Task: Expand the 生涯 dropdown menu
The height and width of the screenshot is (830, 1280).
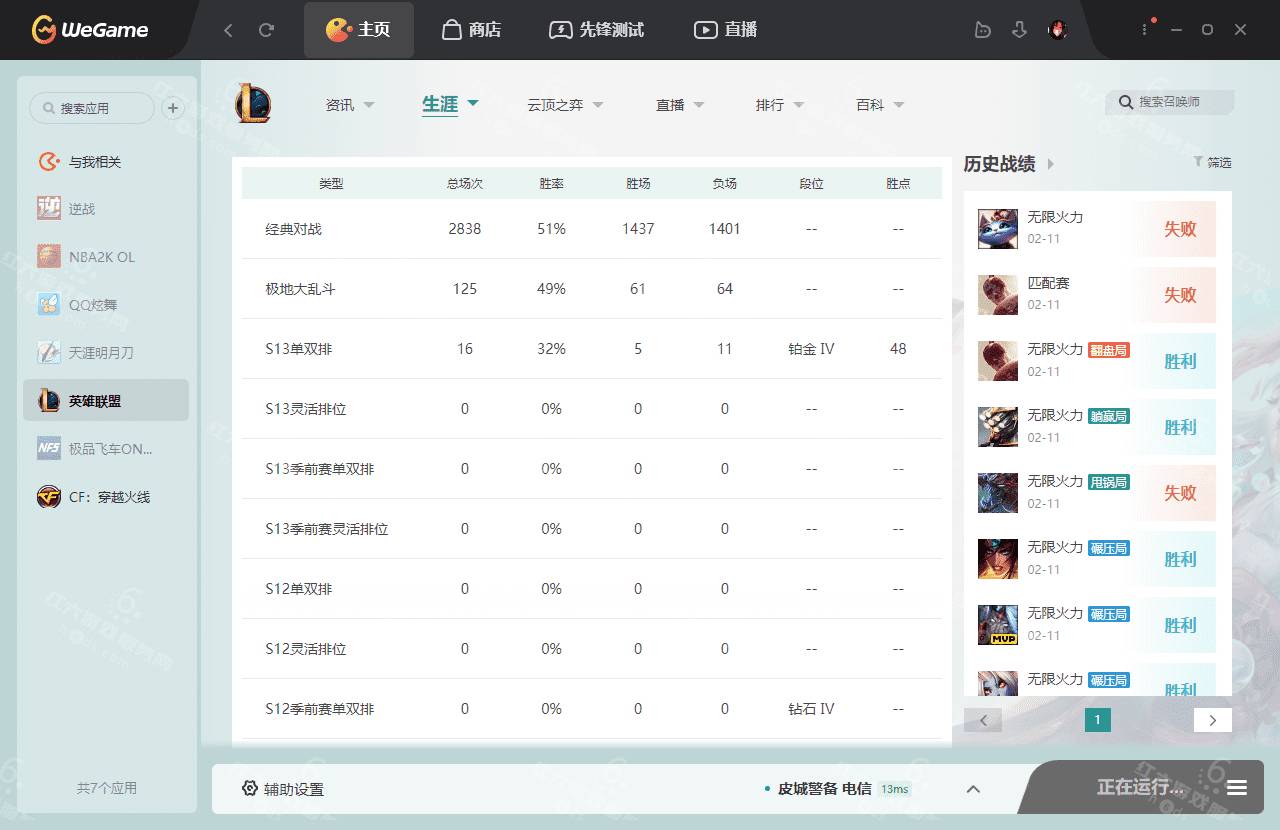Action: [x=450, y=104]
